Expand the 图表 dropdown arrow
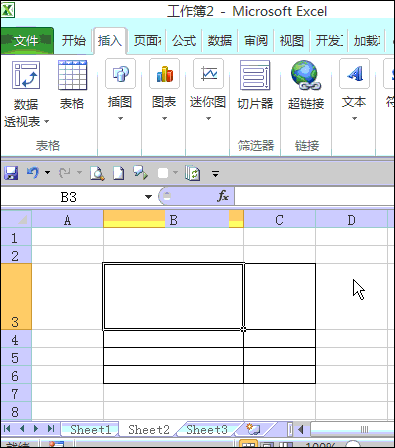 (164, 118)
